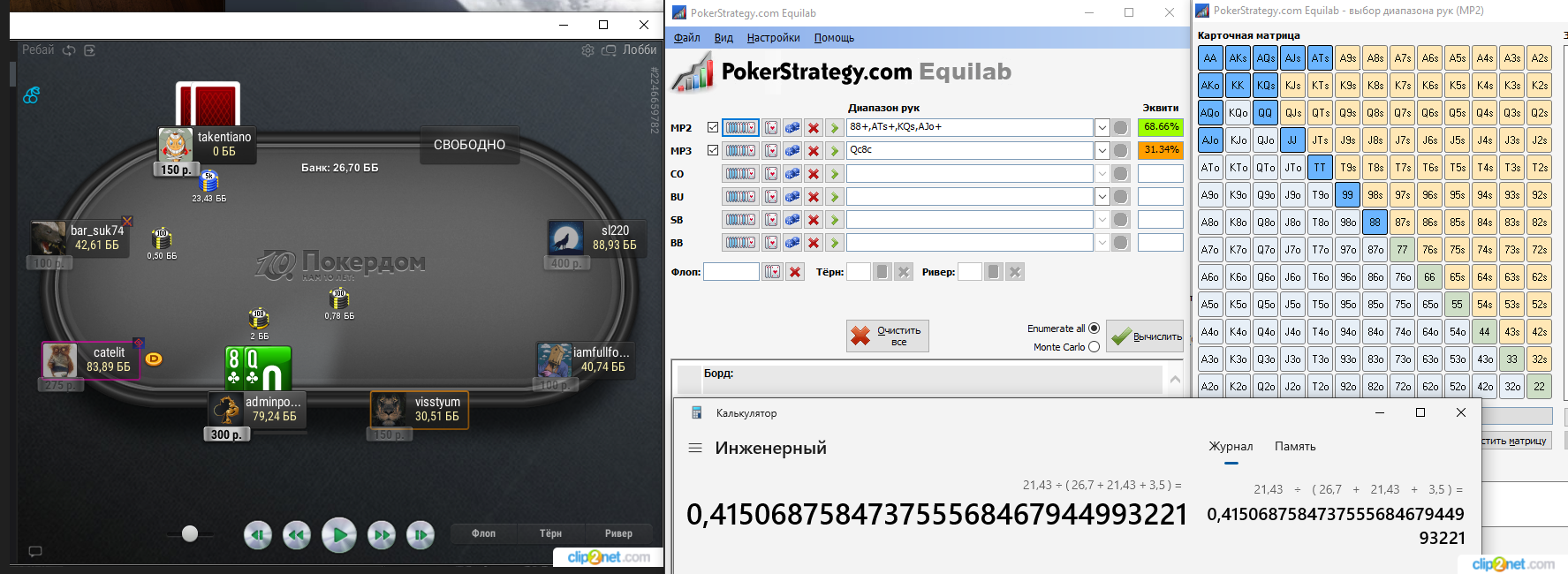Screen dimensions: 1568x574
Task: Take the СВОБОДНО empty seat
Action: (x=469, y=145)
